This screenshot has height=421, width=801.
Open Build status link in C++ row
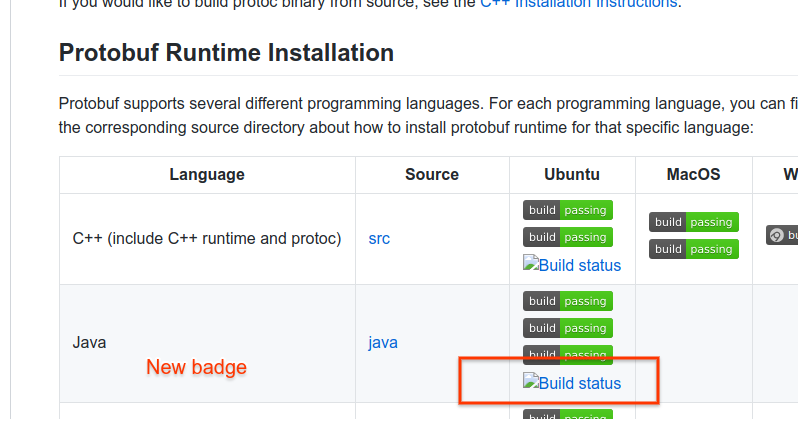[572, 265]
